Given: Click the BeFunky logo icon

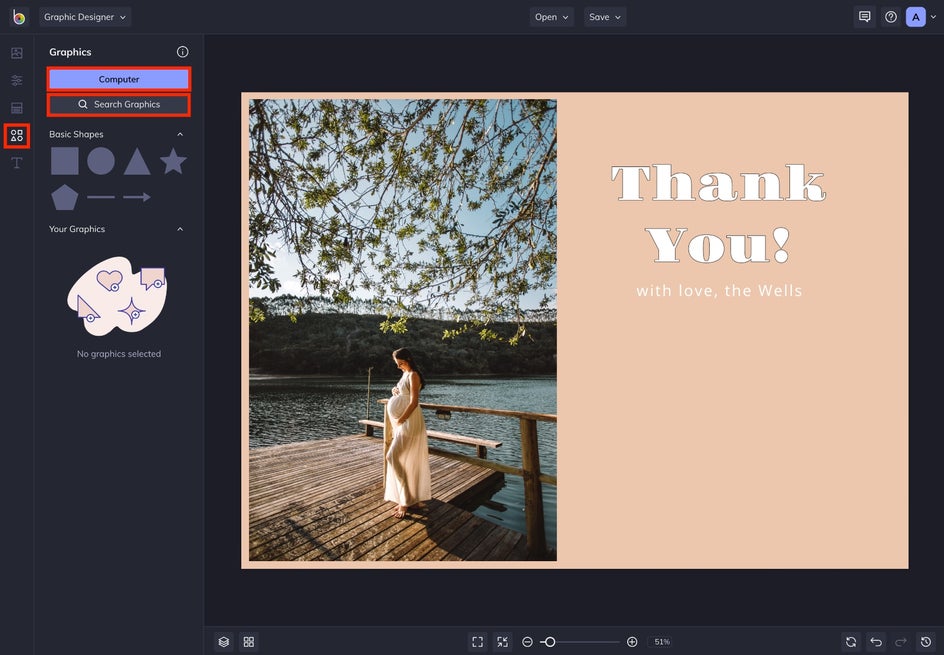Looking at the screenshot, I should [x=19, y=17].
